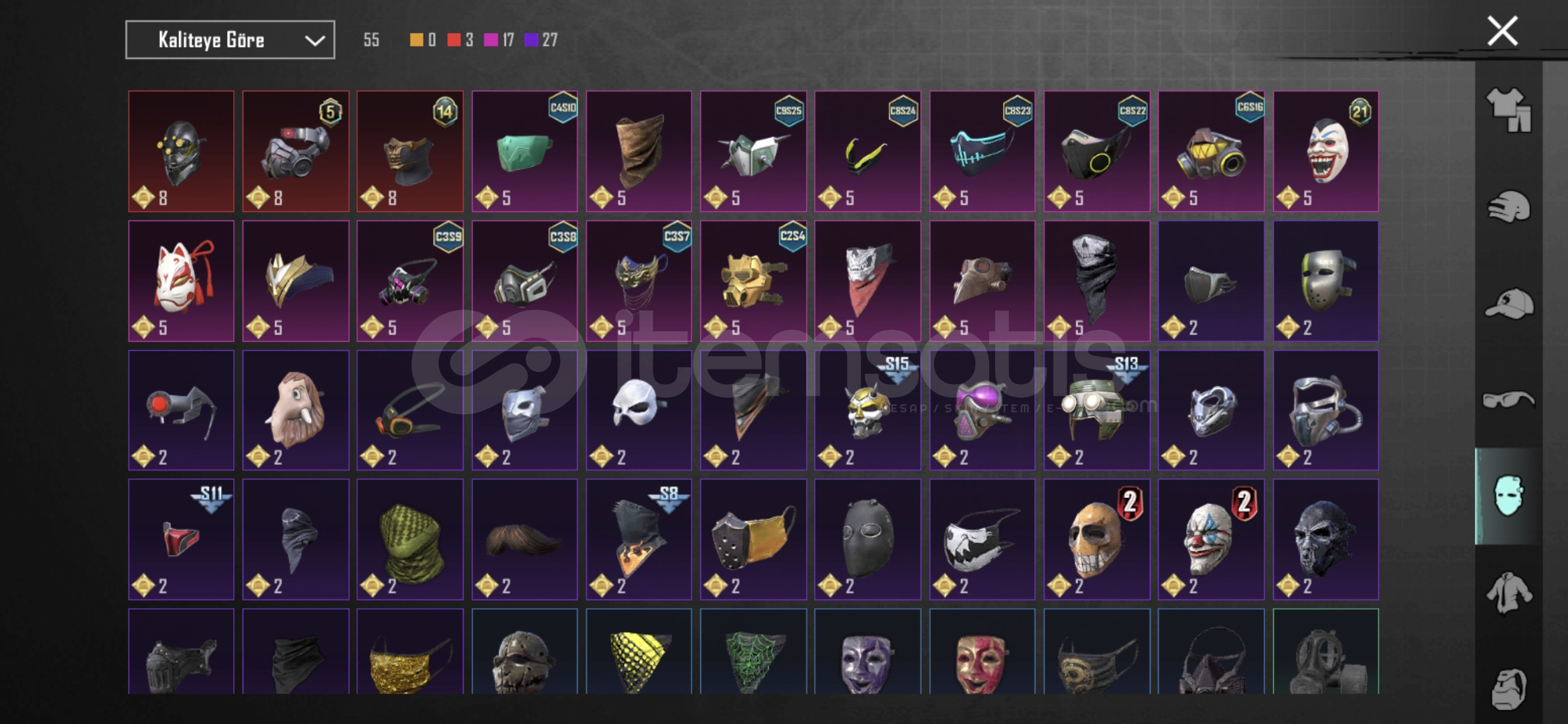
Task: Pick the golden C2S4 mask item
Action: point(753,282)
